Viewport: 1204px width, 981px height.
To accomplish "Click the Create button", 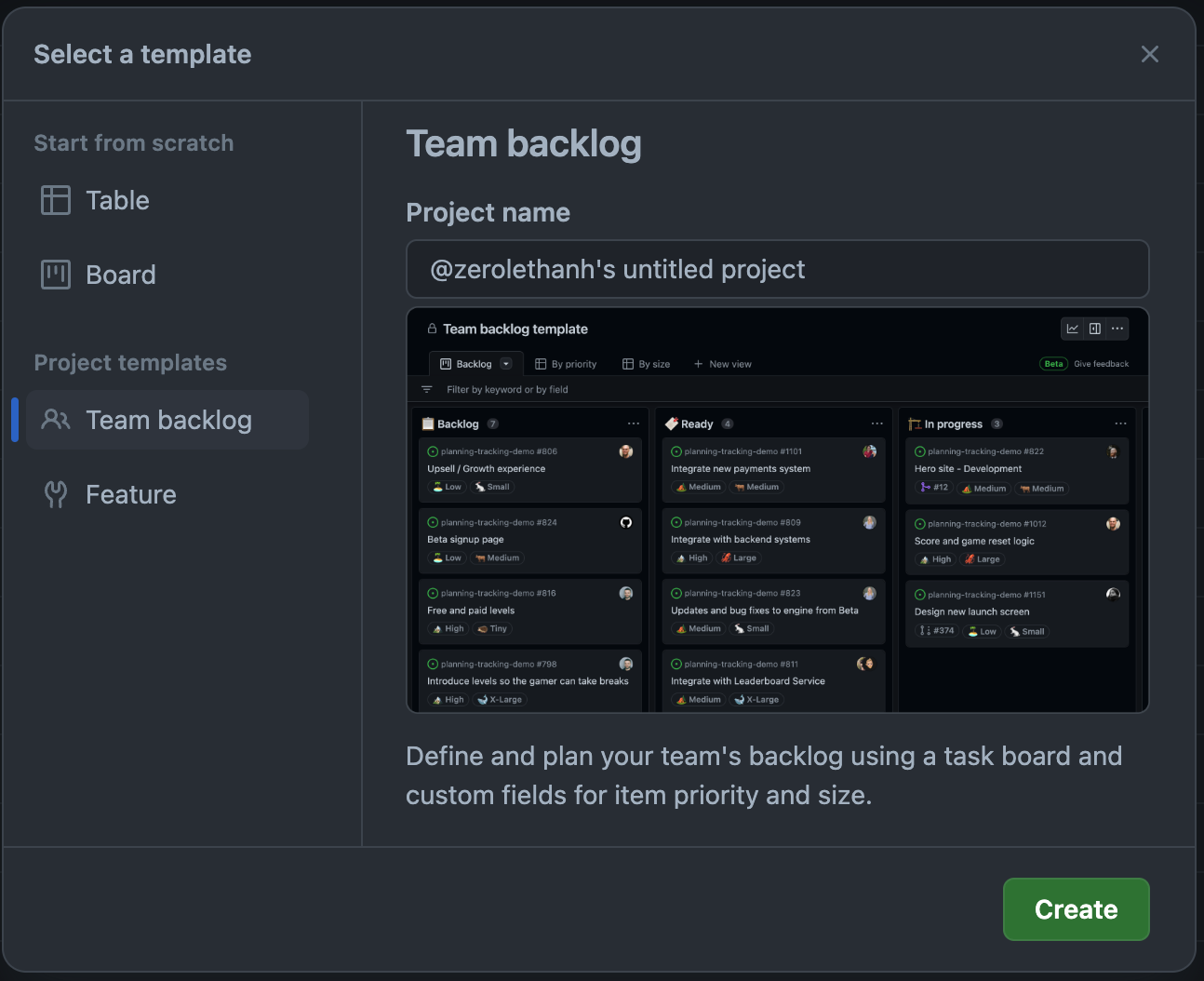I will pyautogui.click(x=1076, y=909).
